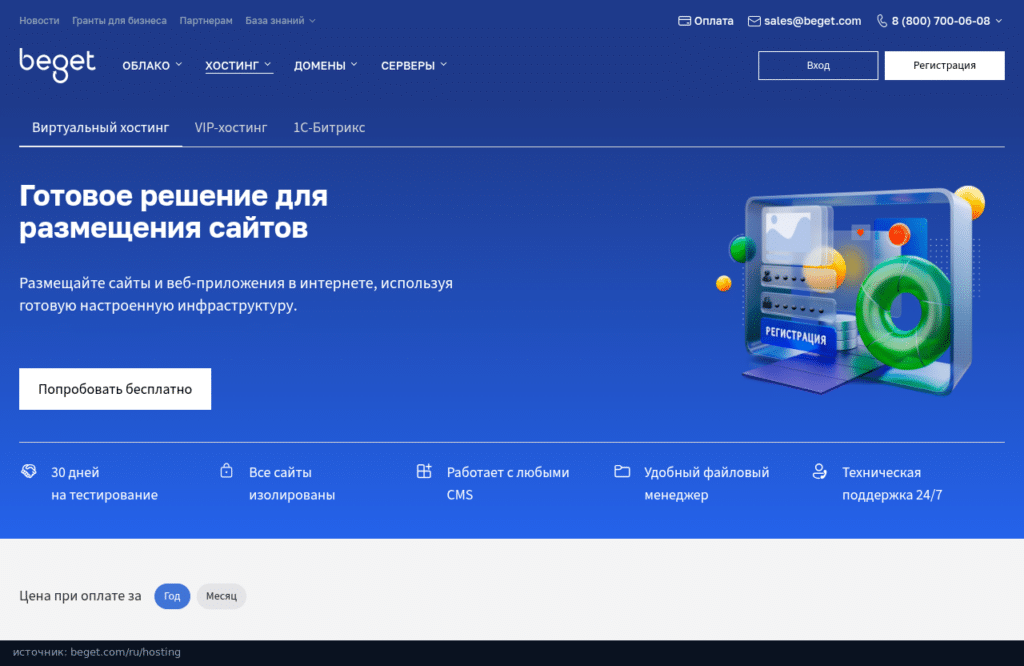Open the Новости link
1024x666 pixels.
pyautogui.click(x=39, y=21)
